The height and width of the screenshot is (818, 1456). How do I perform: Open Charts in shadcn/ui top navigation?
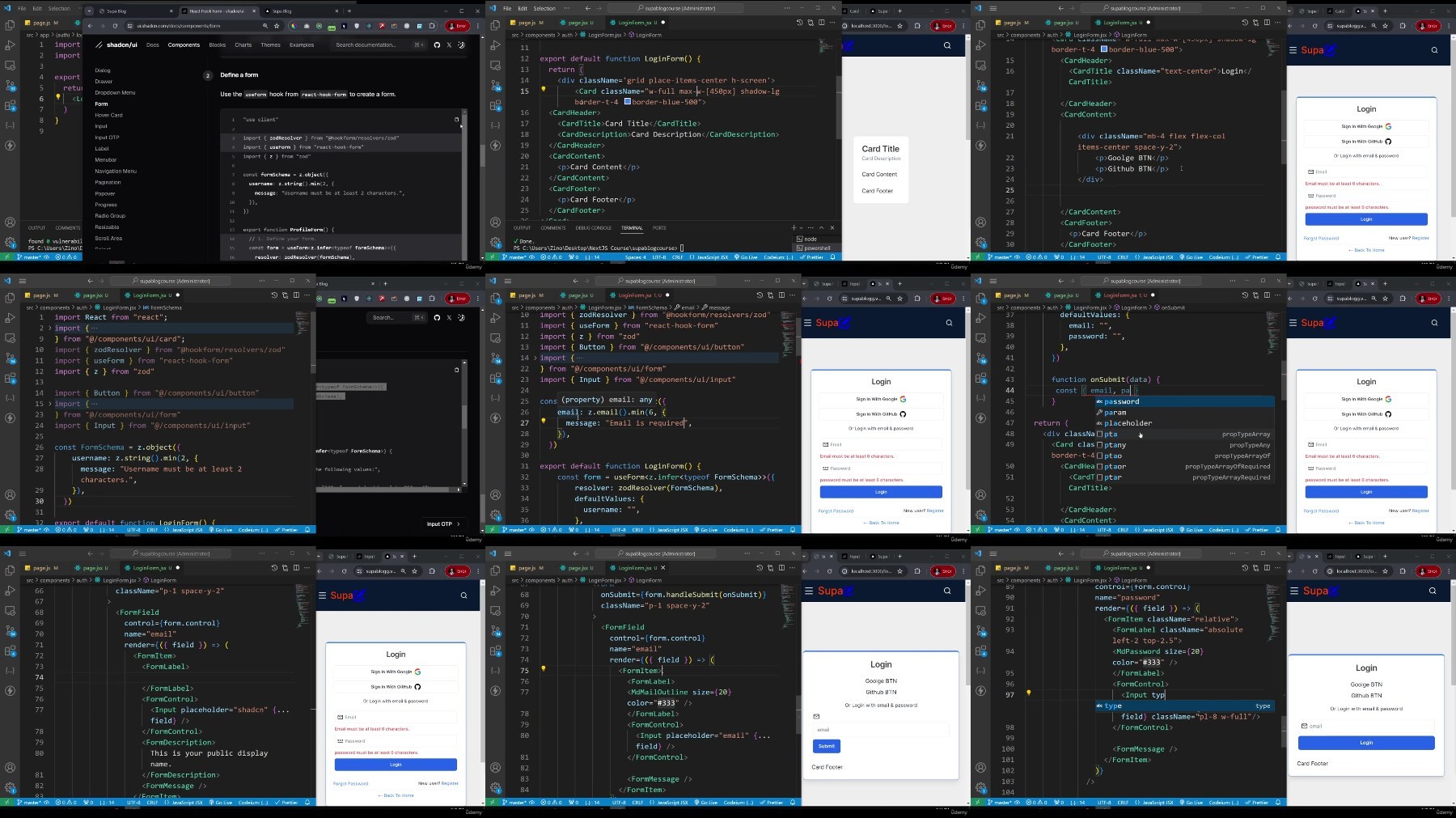coord(243,45)
